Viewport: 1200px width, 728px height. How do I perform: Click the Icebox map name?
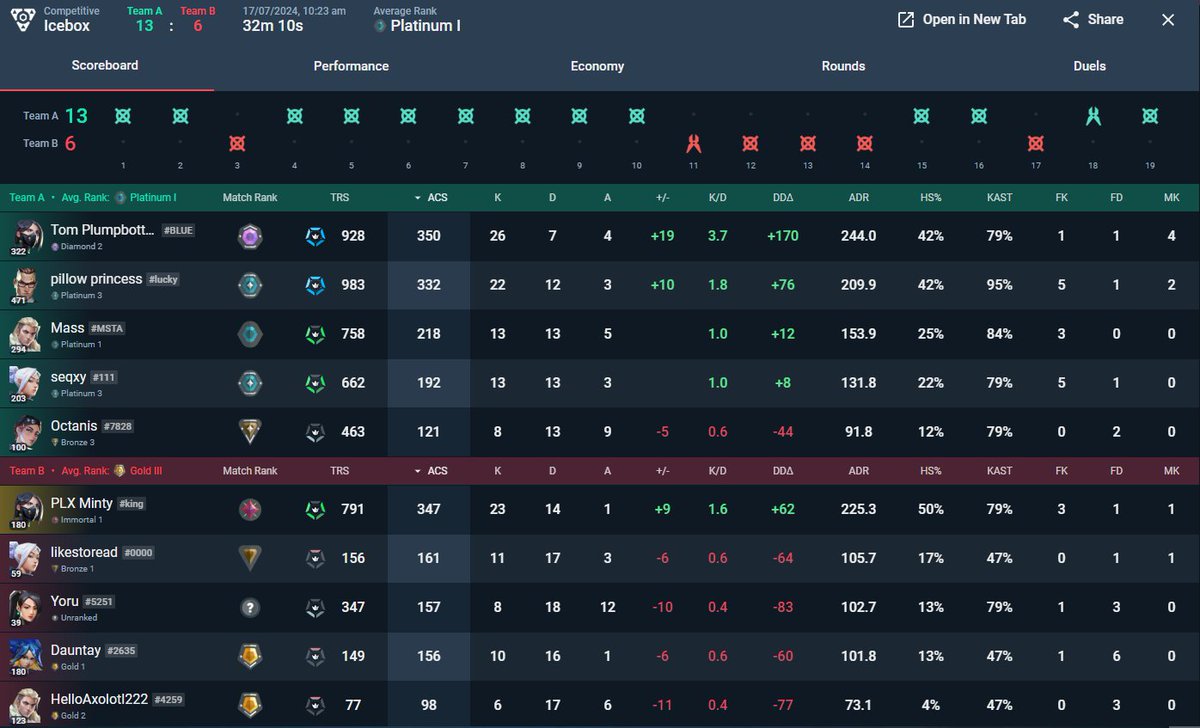pos(66,26)
